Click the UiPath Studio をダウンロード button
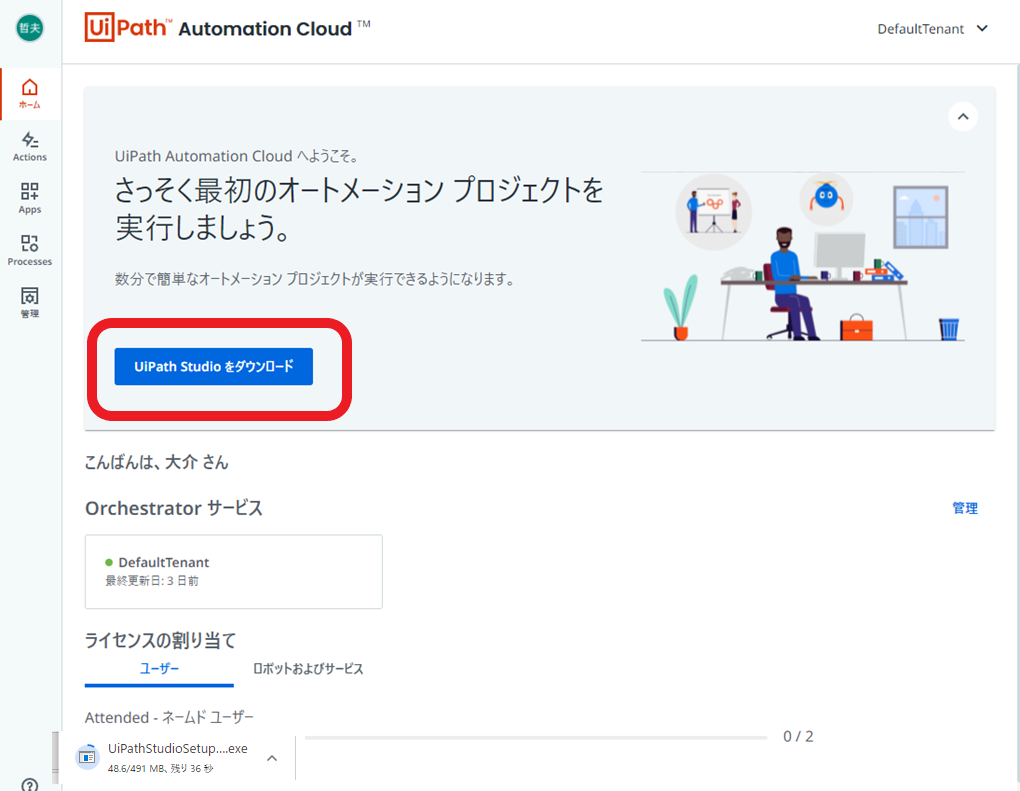The image size is (1020, 791). [213, 367]
